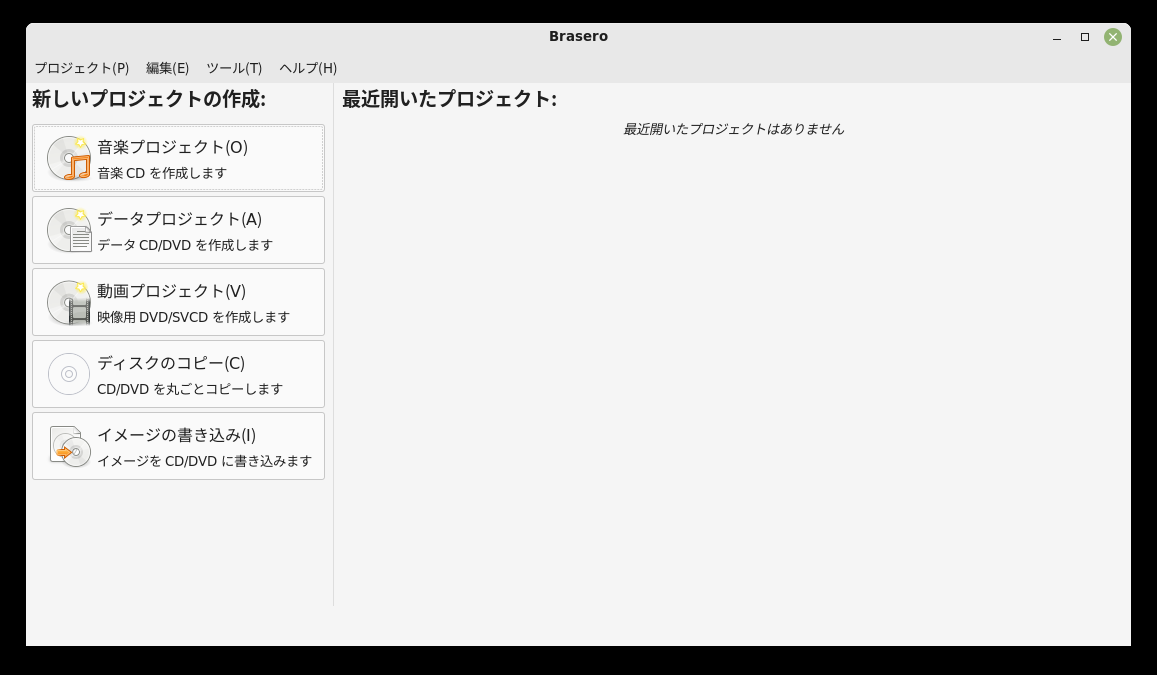
Task: Click the 新しいプロジェクトの作成 heading
Action: [x=148, y=99]
